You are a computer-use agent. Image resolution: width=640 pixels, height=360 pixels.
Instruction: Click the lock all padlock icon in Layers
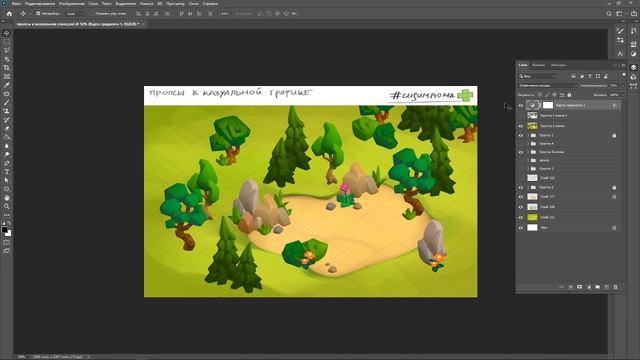[x=569, y=95]
